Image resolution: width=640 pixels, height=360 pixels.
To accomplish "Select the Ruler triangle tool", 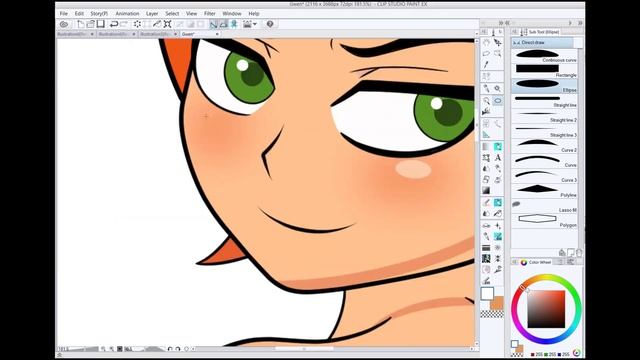I will click(x=486, y=135).
